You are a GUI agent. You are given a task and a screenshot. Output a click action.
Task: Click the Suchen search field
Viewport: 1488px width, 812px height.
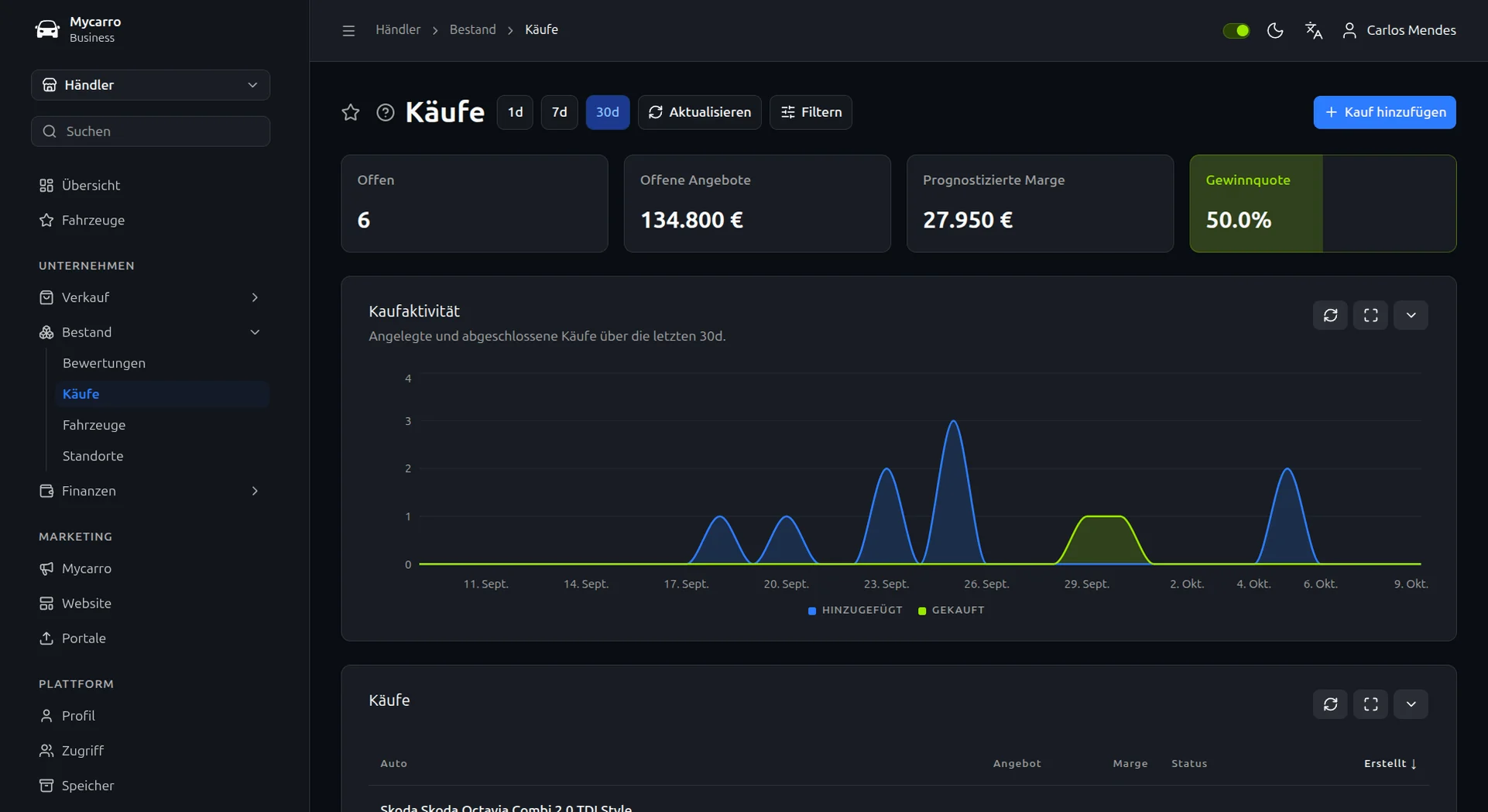click(x=150, y=132)
